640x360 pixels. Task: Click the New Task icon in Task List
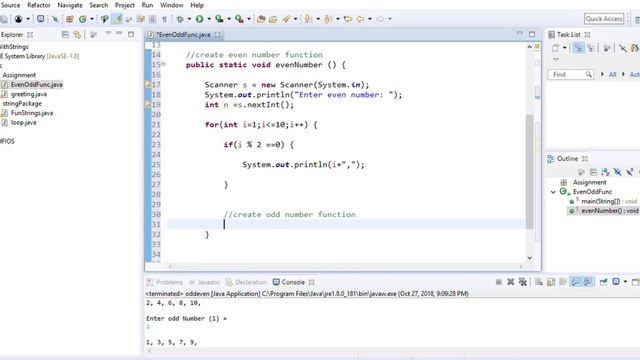[x=556, y=48]
